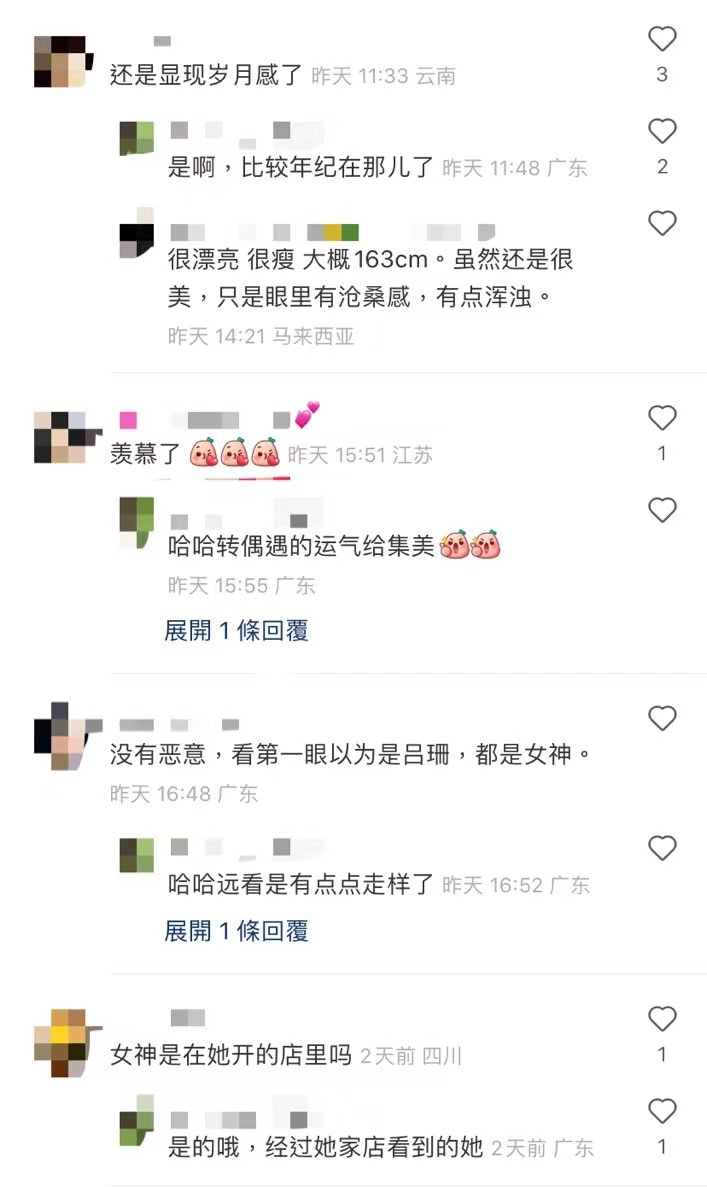Expand 1 reply under '哈哈远看是有点点走样了'
707x1187 pixels.
(236, 931)
